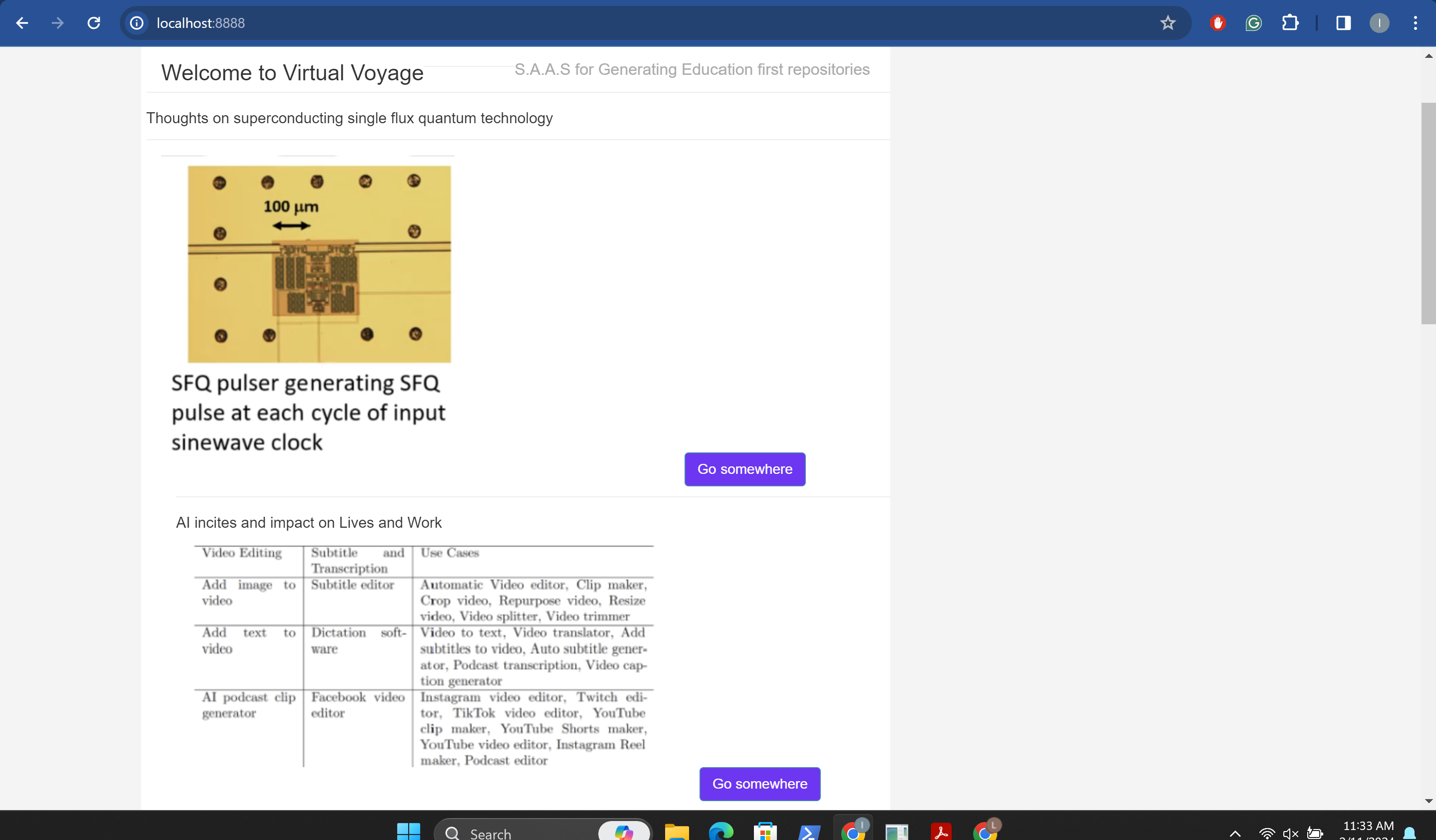Toggle the muted volume tray icon
Image resolution: width=1436 pixels, height=840 pixels.
pos(1290,833)
